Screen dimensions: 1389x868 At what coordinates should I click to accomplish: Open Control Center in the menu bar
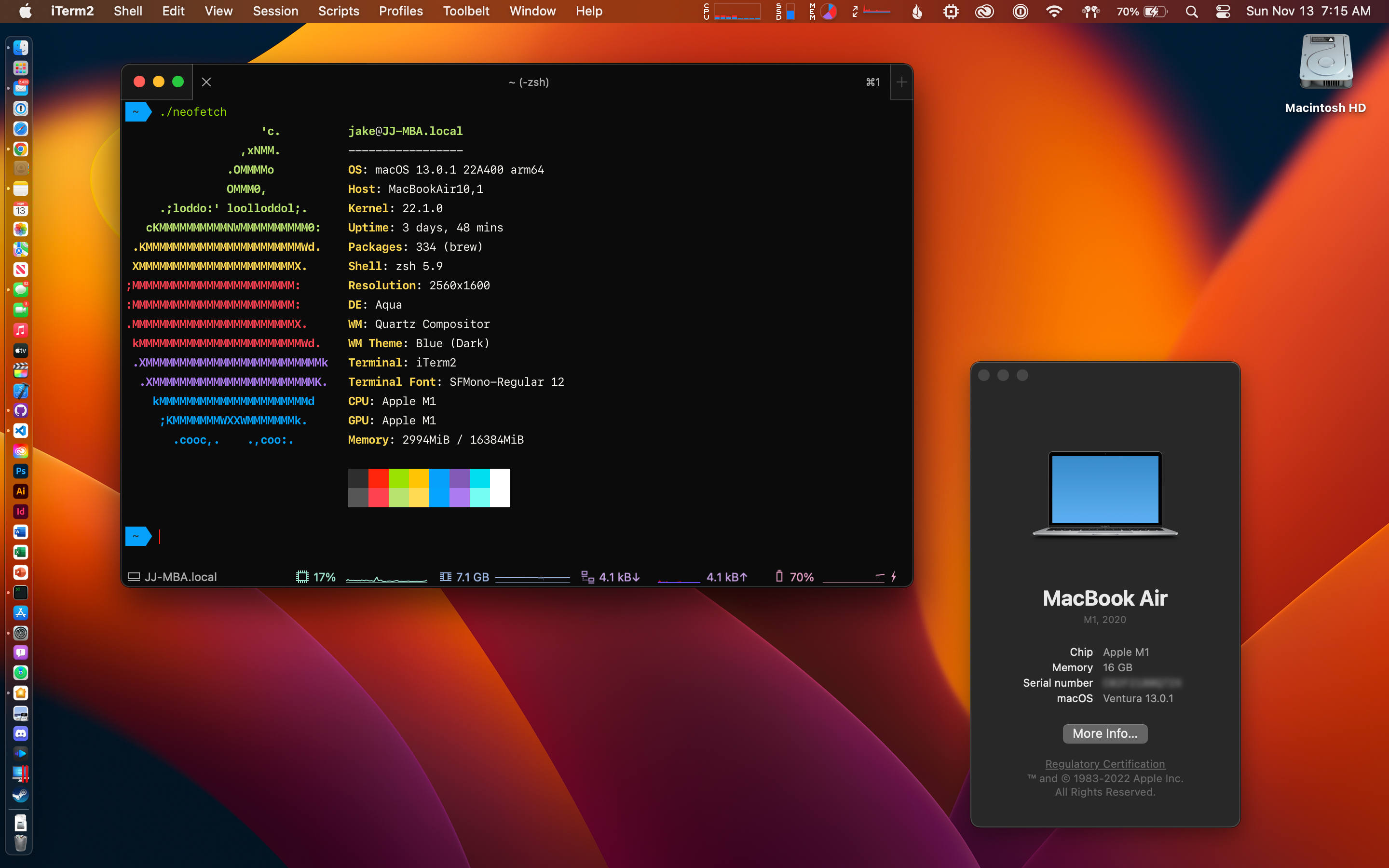tap(1223, 12)
